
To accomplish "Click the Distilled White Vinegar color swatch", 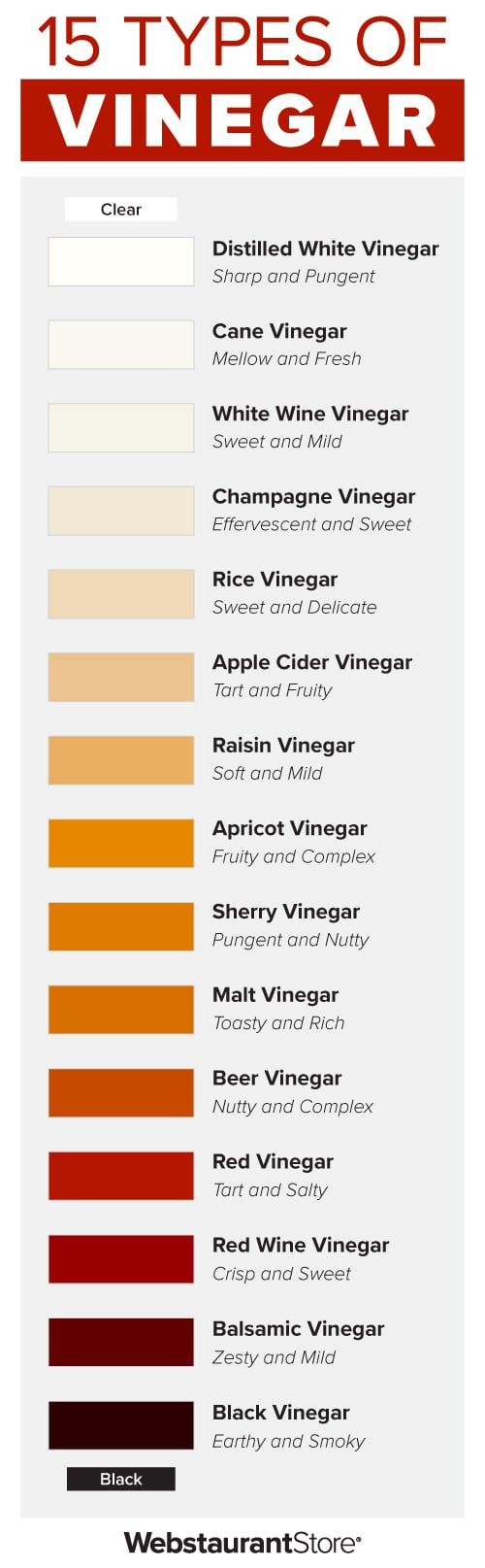I will click(121, 262).
